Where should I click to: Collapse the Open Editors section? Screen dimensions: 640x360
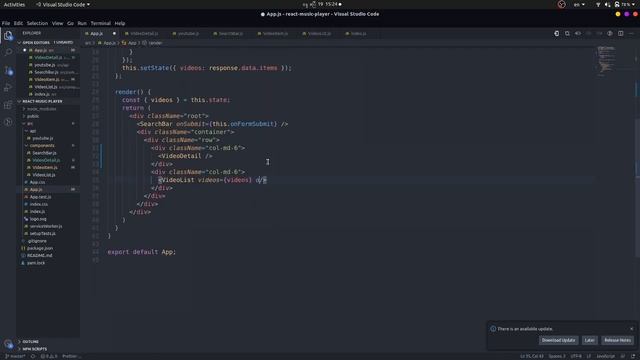point(19,42)
